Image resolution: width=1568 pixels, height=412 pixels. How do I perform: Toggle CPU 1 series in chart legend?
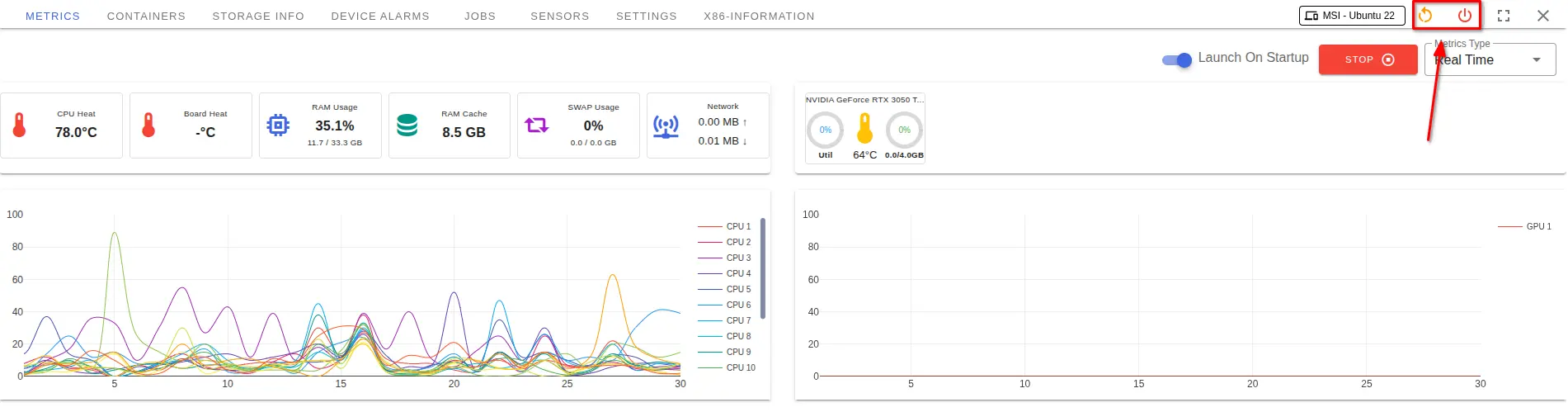[725, 226]
